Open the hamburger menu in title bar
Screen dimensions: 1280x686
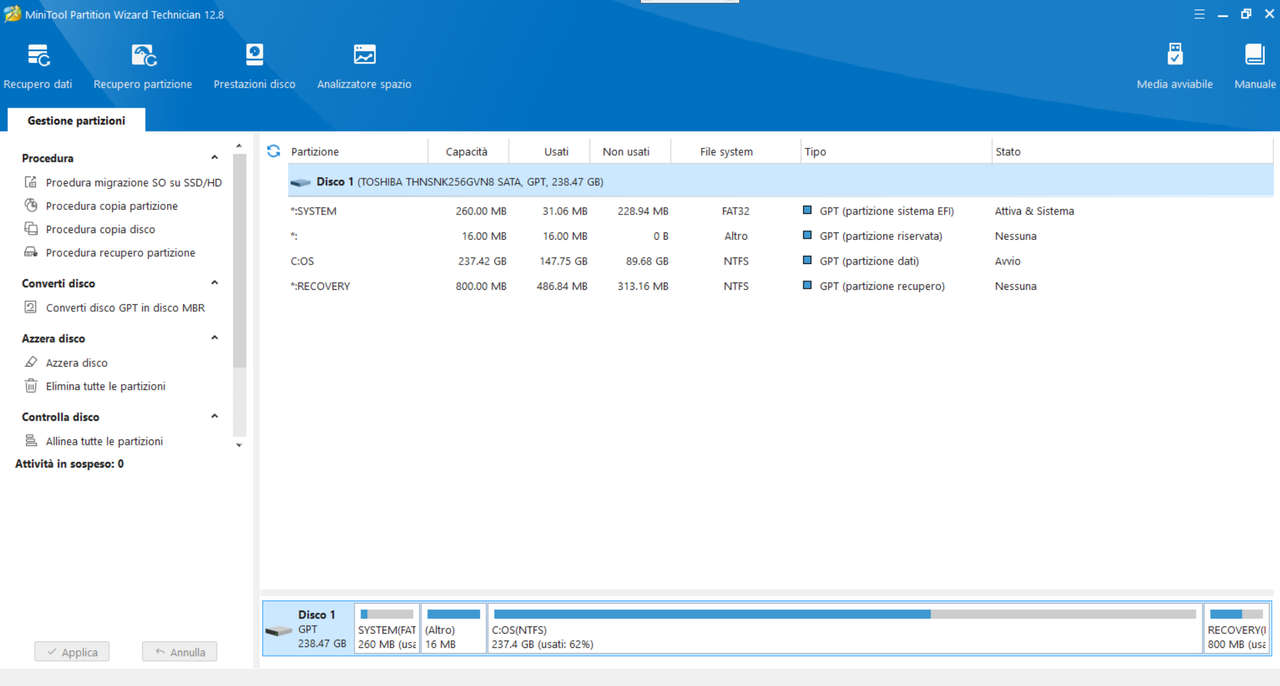click(1199, 14)
